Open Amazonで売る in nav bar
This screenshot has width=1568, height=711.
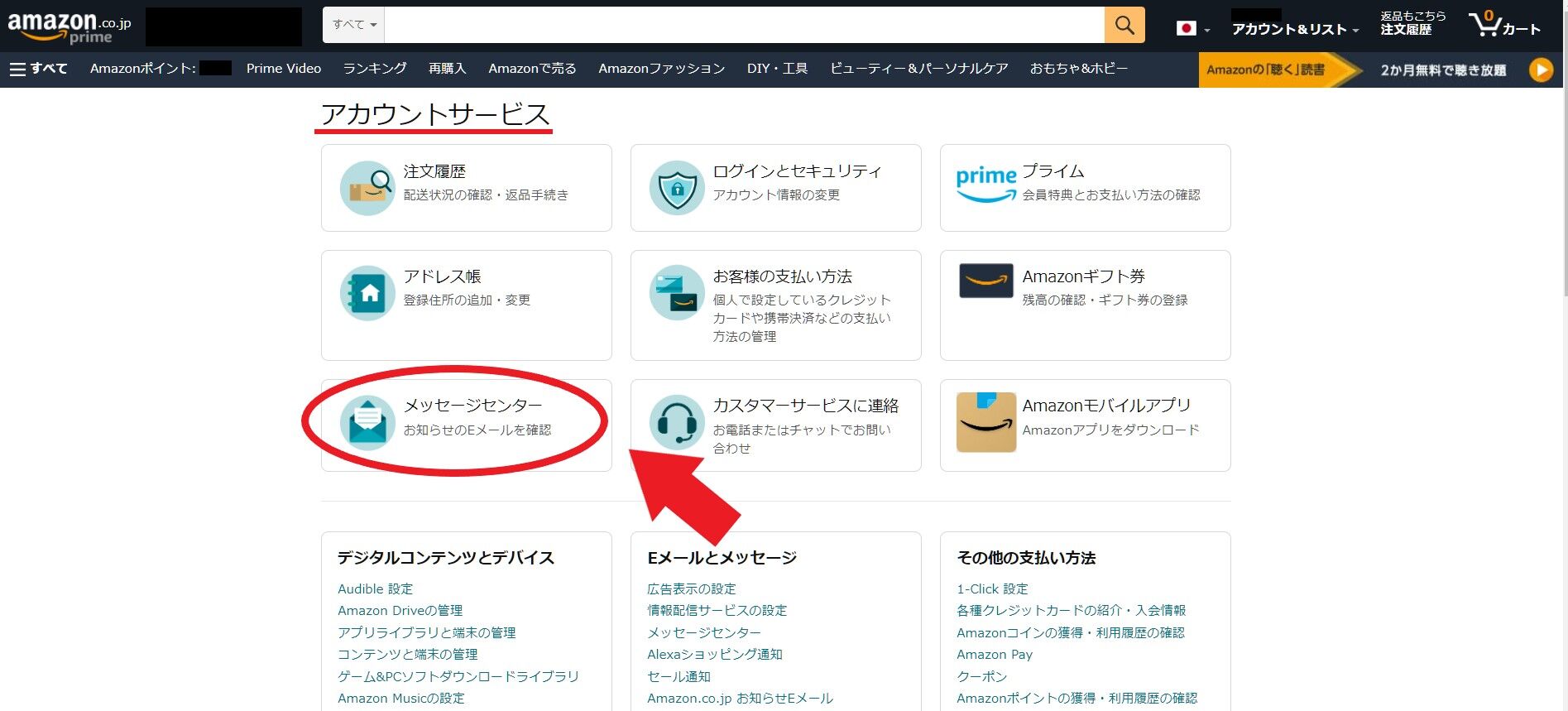click(532, 69)
